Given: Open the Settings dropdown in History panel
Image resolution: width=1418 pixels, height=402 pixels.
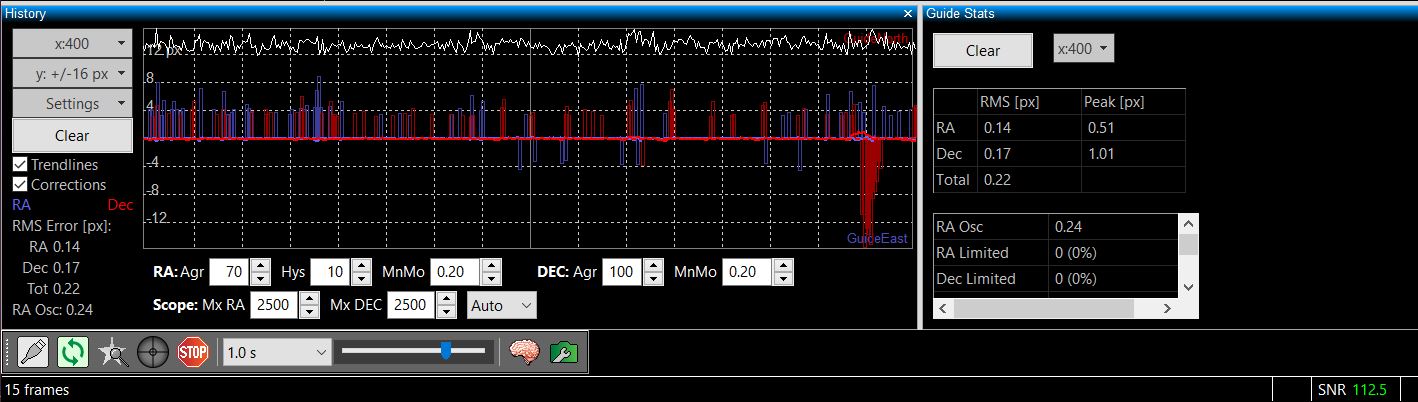Looking at the screenshot, I should click(72, 103).
